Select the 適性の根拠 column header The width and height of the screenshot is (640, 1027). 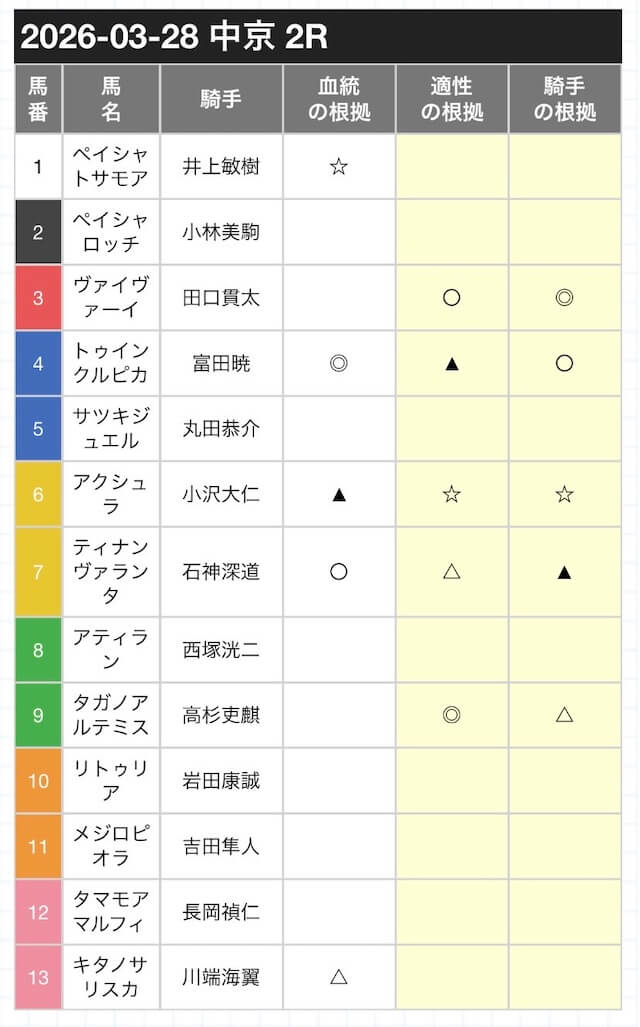[x=452, y=99]
